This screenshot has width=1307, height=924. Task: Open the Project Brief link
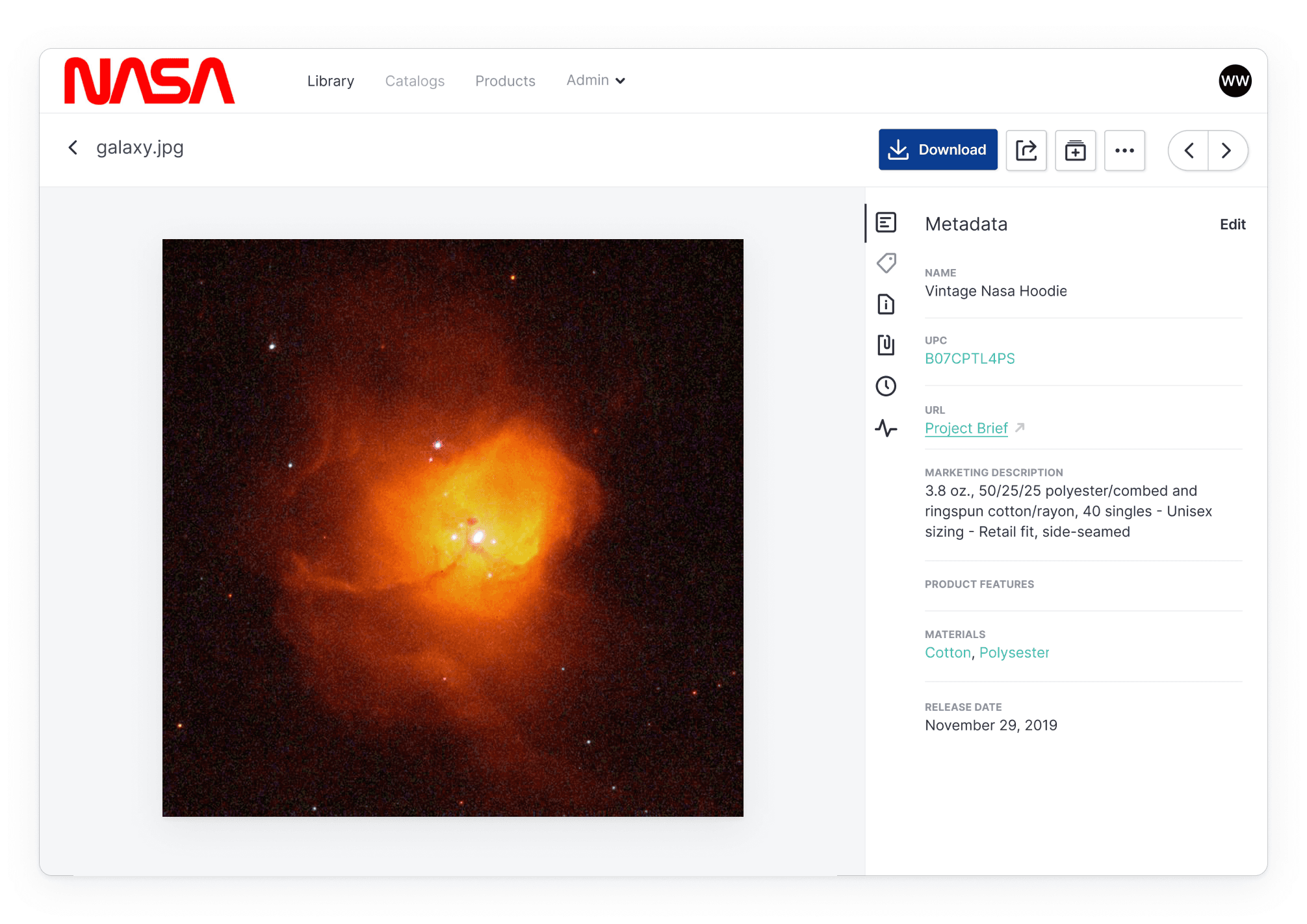(x=966, y=428)
